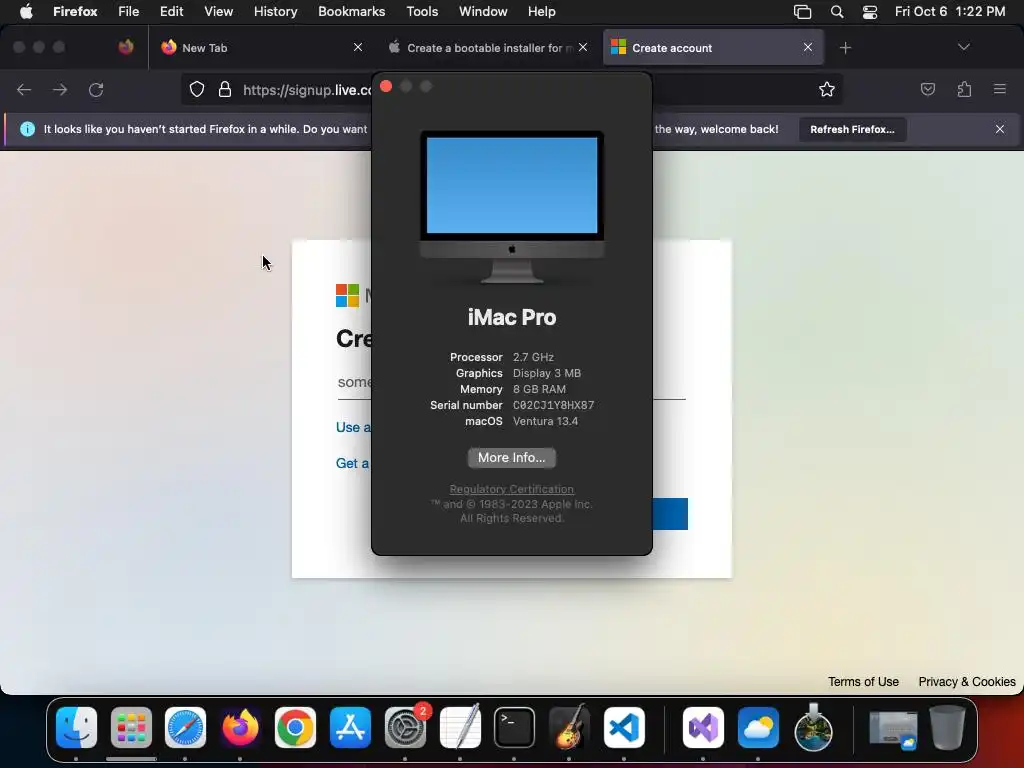
Task: Dismiss the Firefox notification bar
Action: [x=1000, y=129]
